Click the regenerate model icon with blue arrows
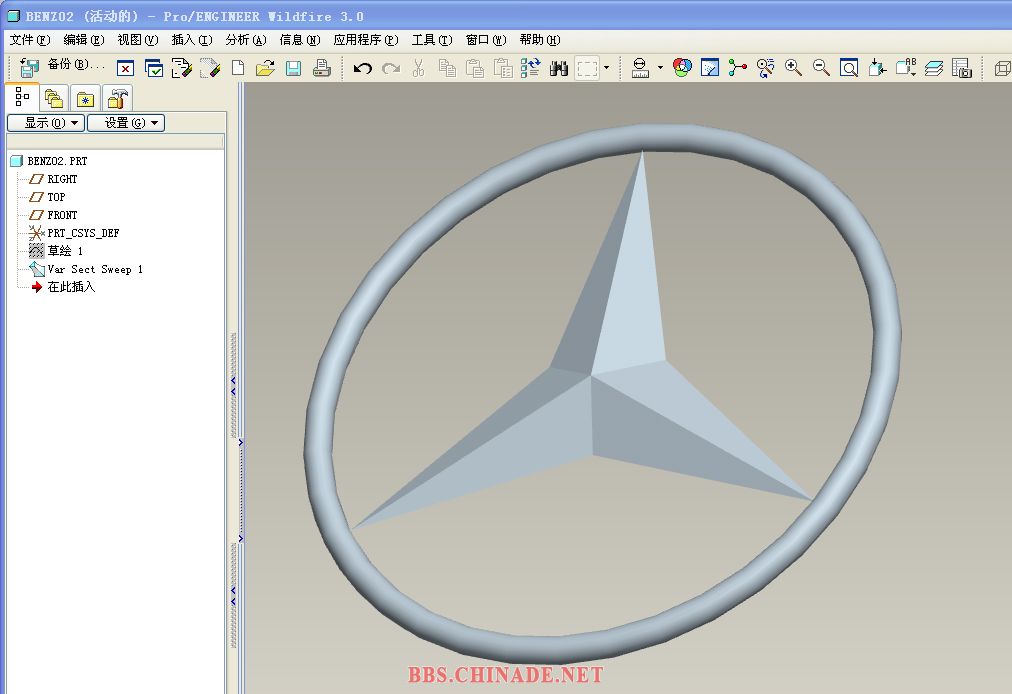Screen dimensions: 1012x694 click(531, 67)
